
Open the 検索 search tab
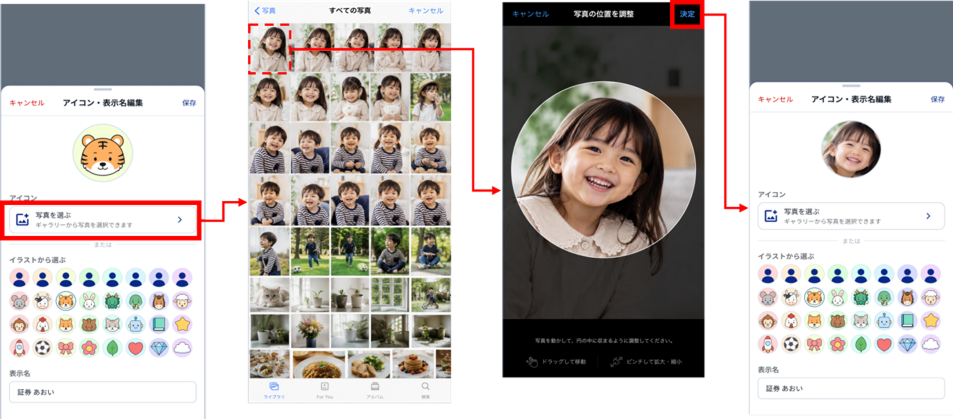click(425, 390)
